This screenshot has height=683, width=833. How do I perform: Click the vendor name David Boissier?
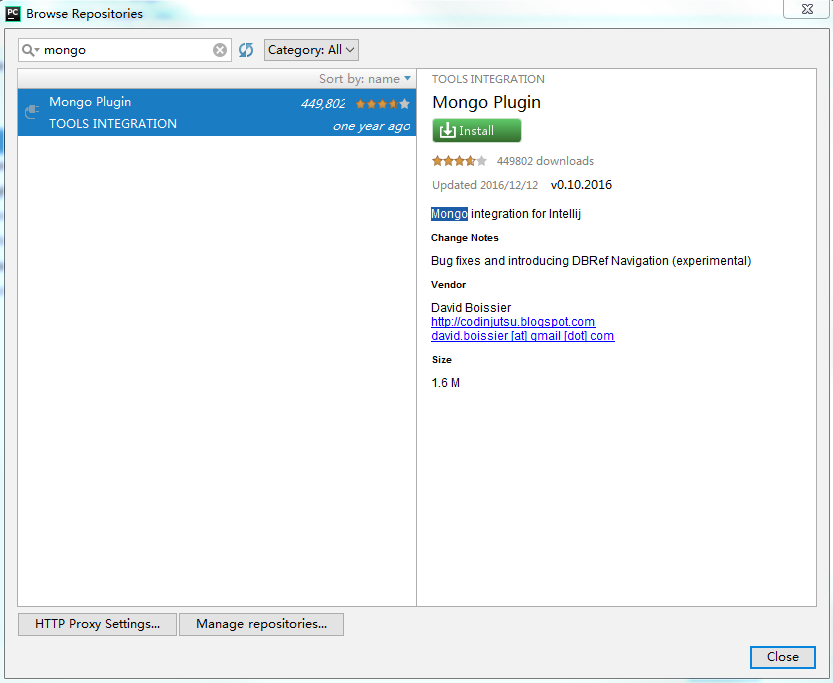471,308
